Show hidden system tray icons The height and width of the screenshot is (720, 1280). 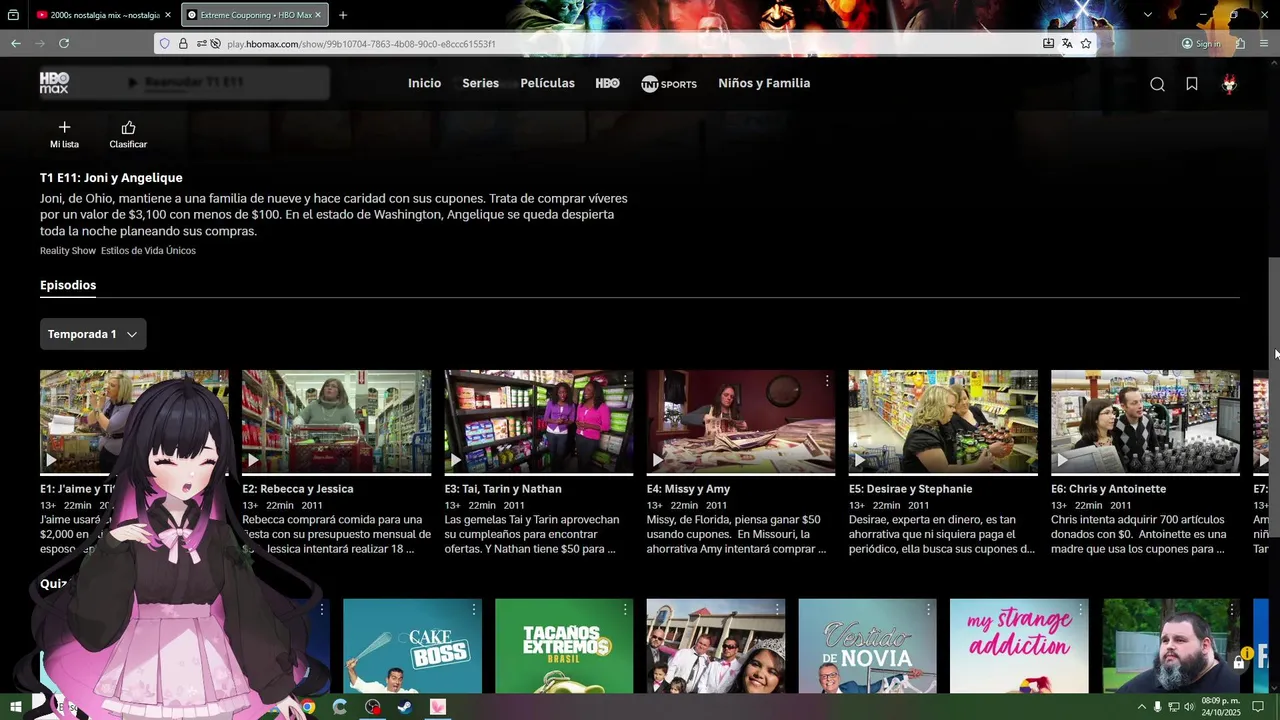(x=1141, y=707)
